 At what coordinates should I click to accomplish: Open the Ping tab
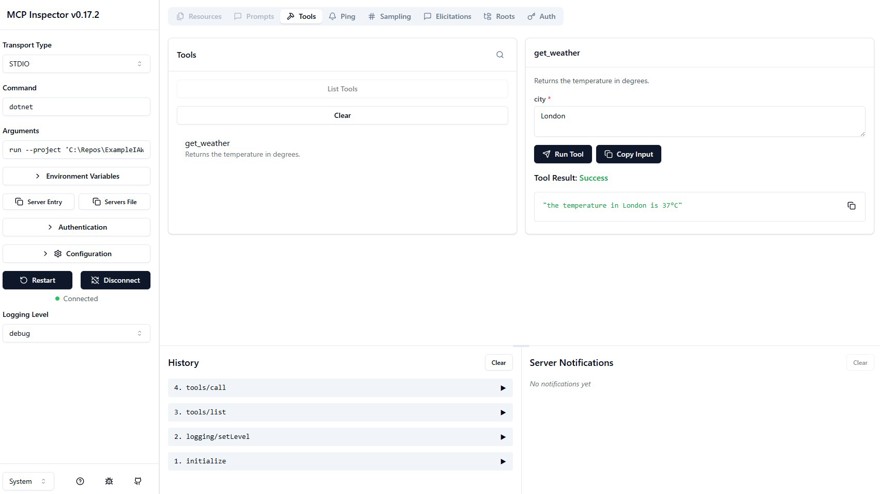342,16
